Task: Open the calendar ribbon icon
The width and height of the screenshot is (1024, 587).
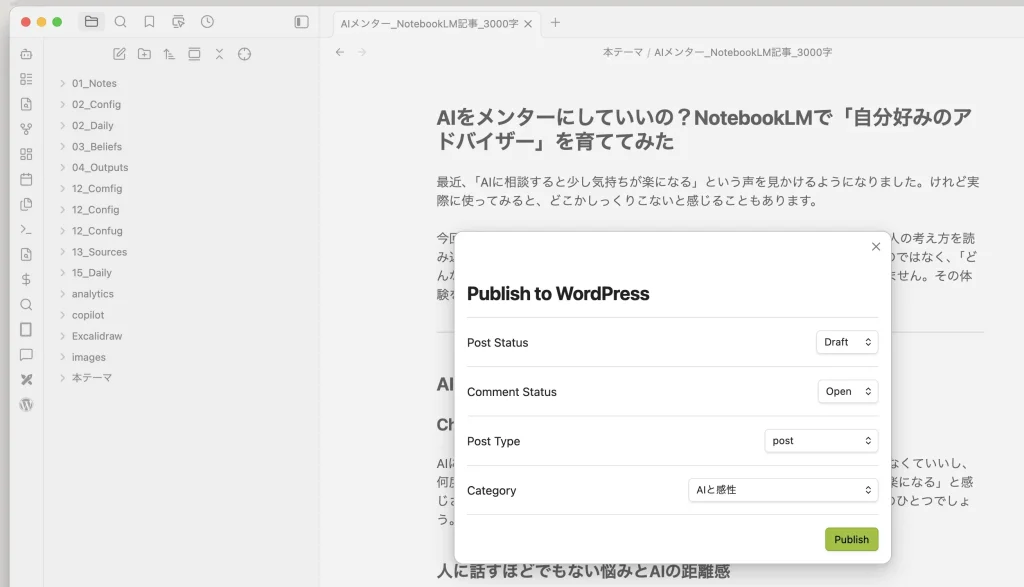Action: click(26, 179)
